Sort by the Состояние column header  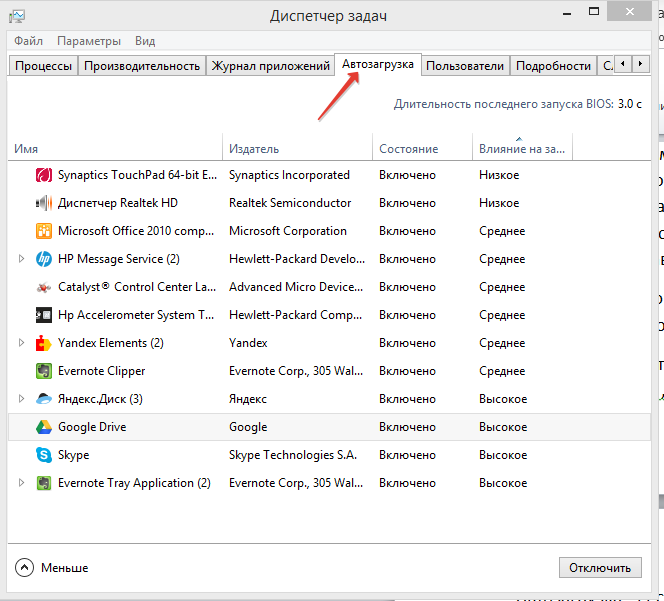click(x=423, y=149)
